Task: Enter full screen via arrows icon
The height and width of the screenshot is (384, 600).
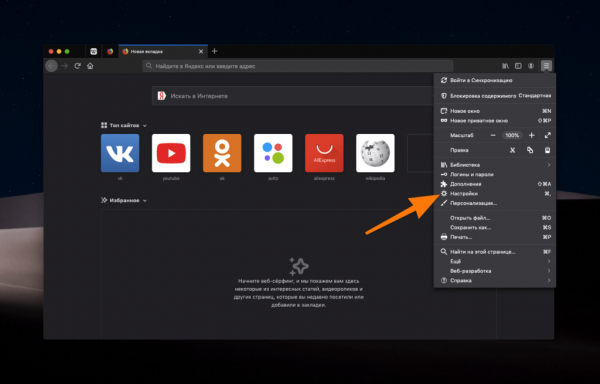Action: pyautogui.click(x=548, y=135)
